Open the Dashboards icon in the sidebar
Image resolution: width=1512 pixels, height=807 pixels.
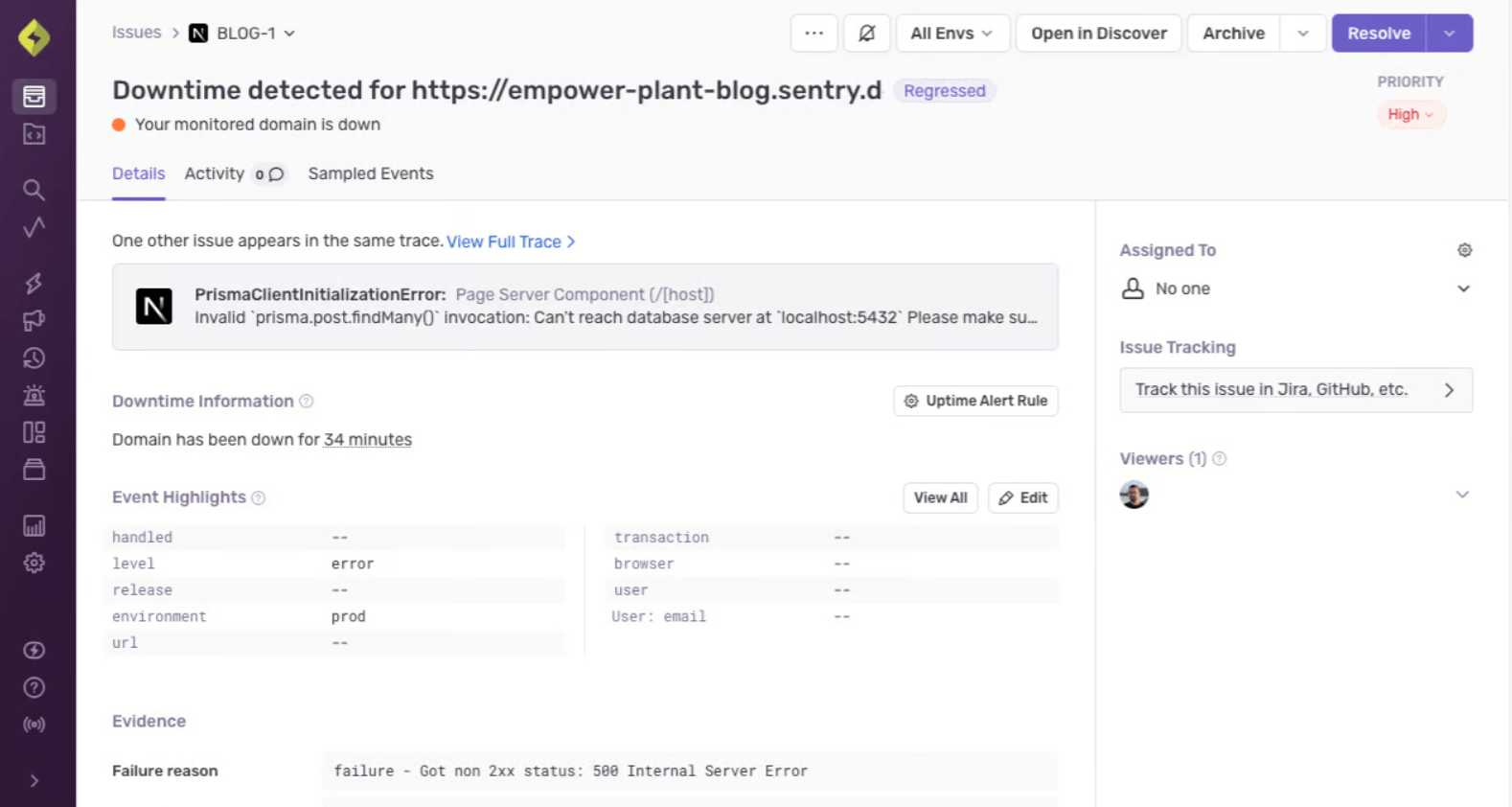click(34, 432)
